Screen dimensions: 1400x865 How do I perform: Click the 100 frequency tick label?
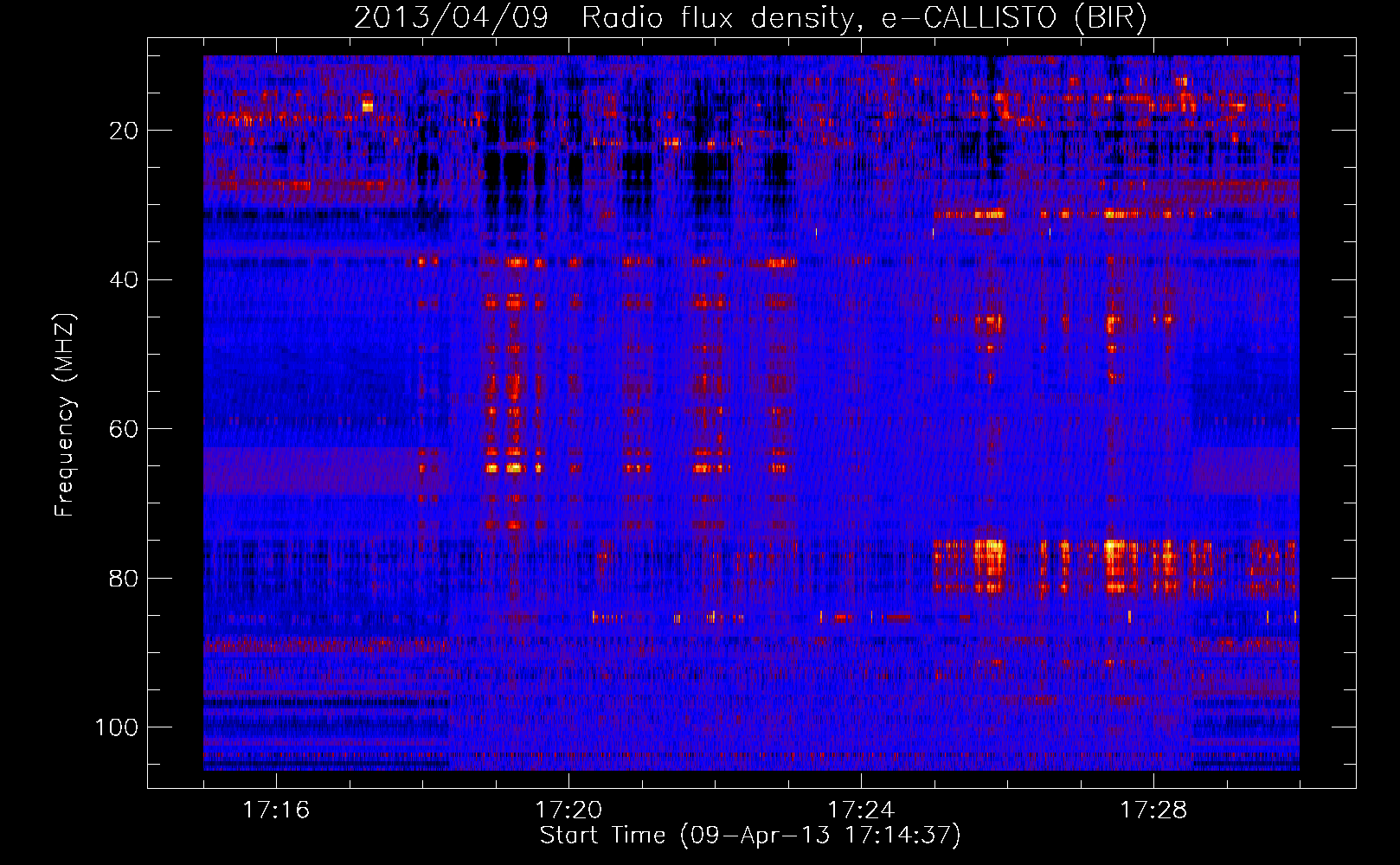point(118,727)
